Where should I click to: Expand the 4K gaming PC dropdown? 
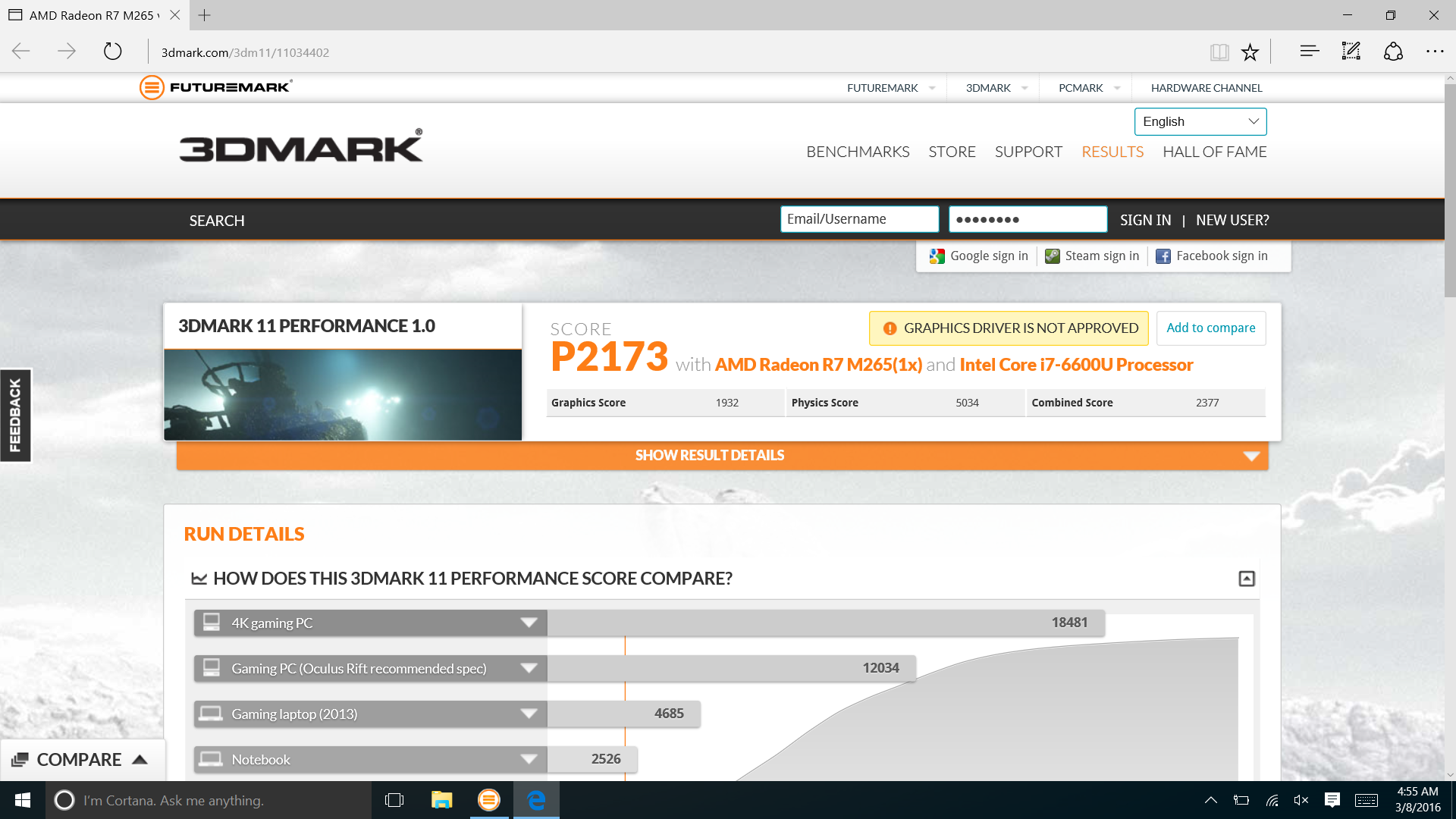[x=529, y=623]
